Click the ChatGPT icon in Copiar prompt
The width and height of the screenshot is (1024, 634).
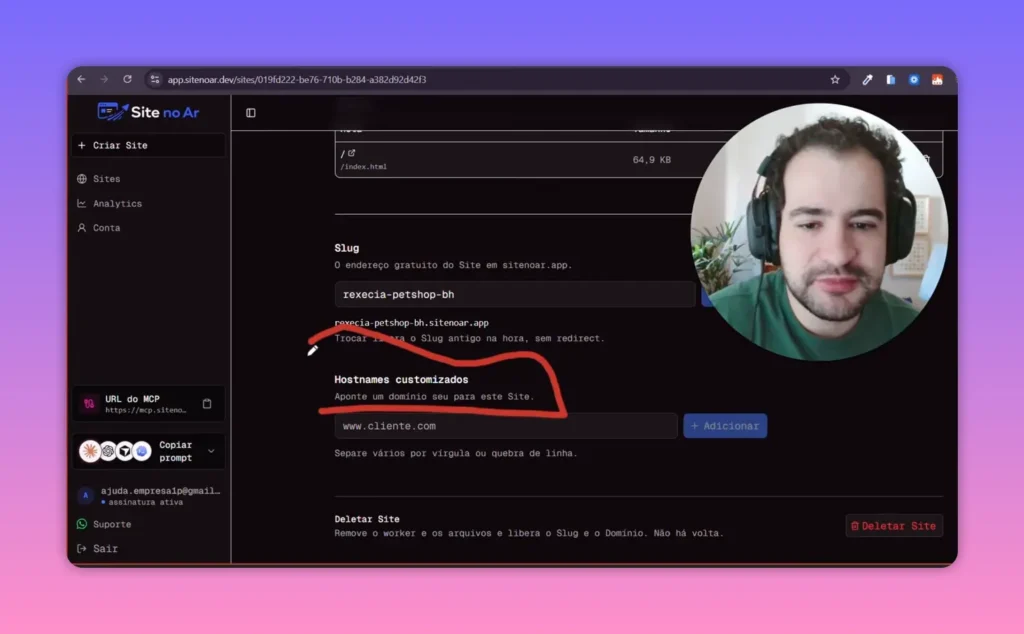[x=108, y=451]
